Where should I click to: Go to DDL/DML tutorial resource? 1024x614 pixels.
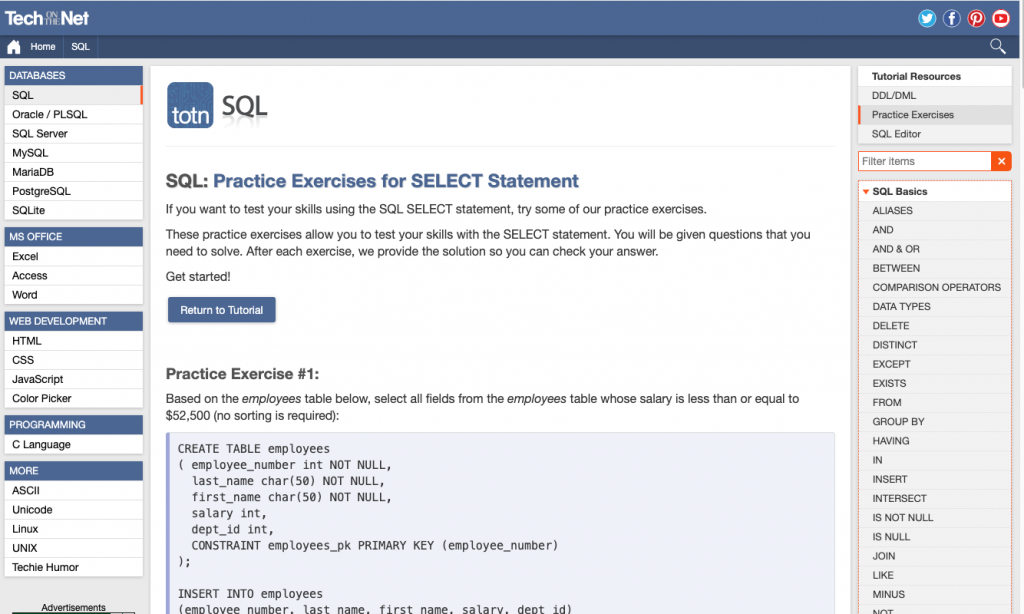pyautogui.click(x=893, y=96)
